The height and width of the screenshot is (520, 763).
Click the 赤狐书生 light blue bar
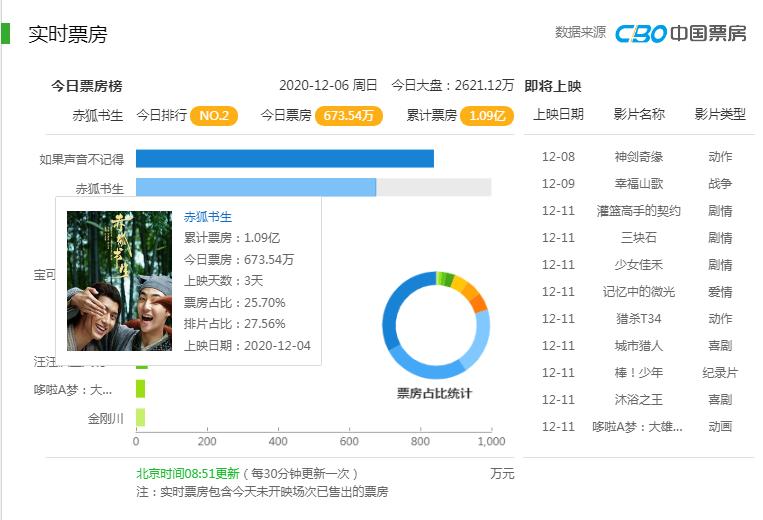[x=256, y=187]
